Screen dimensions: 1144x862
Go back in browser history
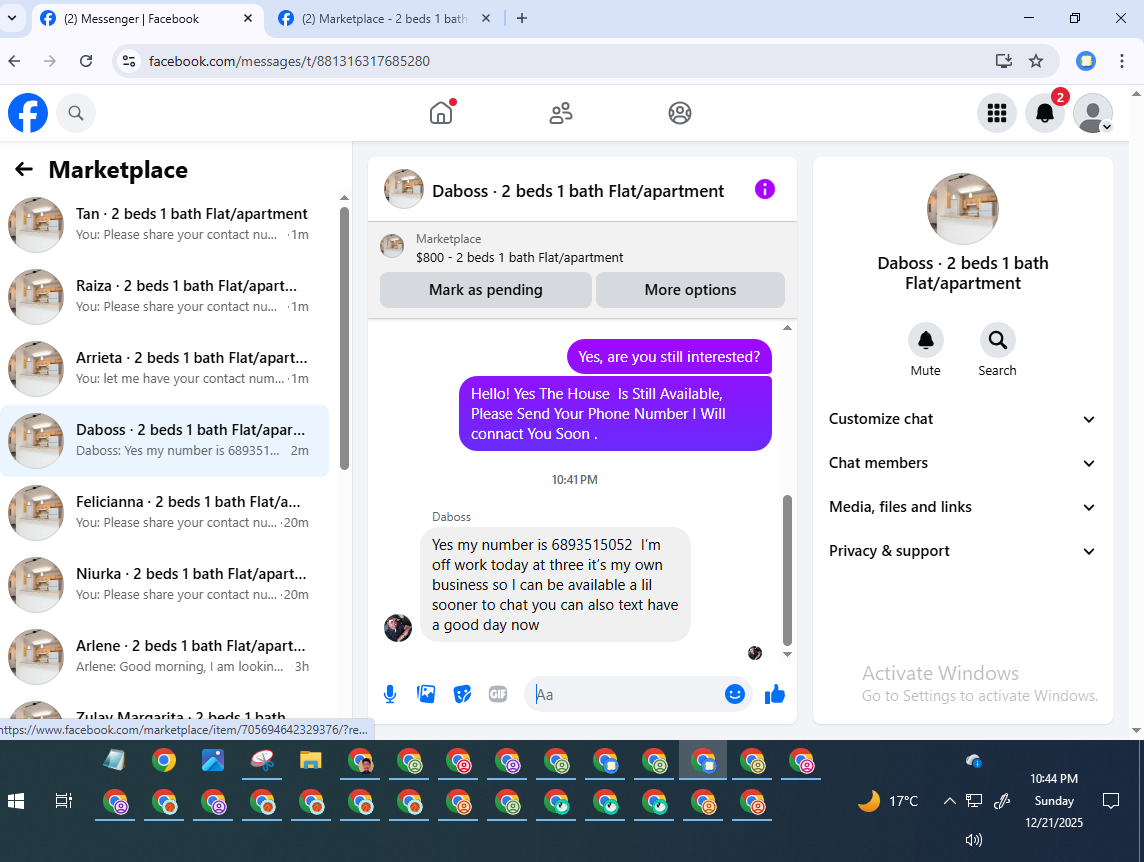coord(15,61)
